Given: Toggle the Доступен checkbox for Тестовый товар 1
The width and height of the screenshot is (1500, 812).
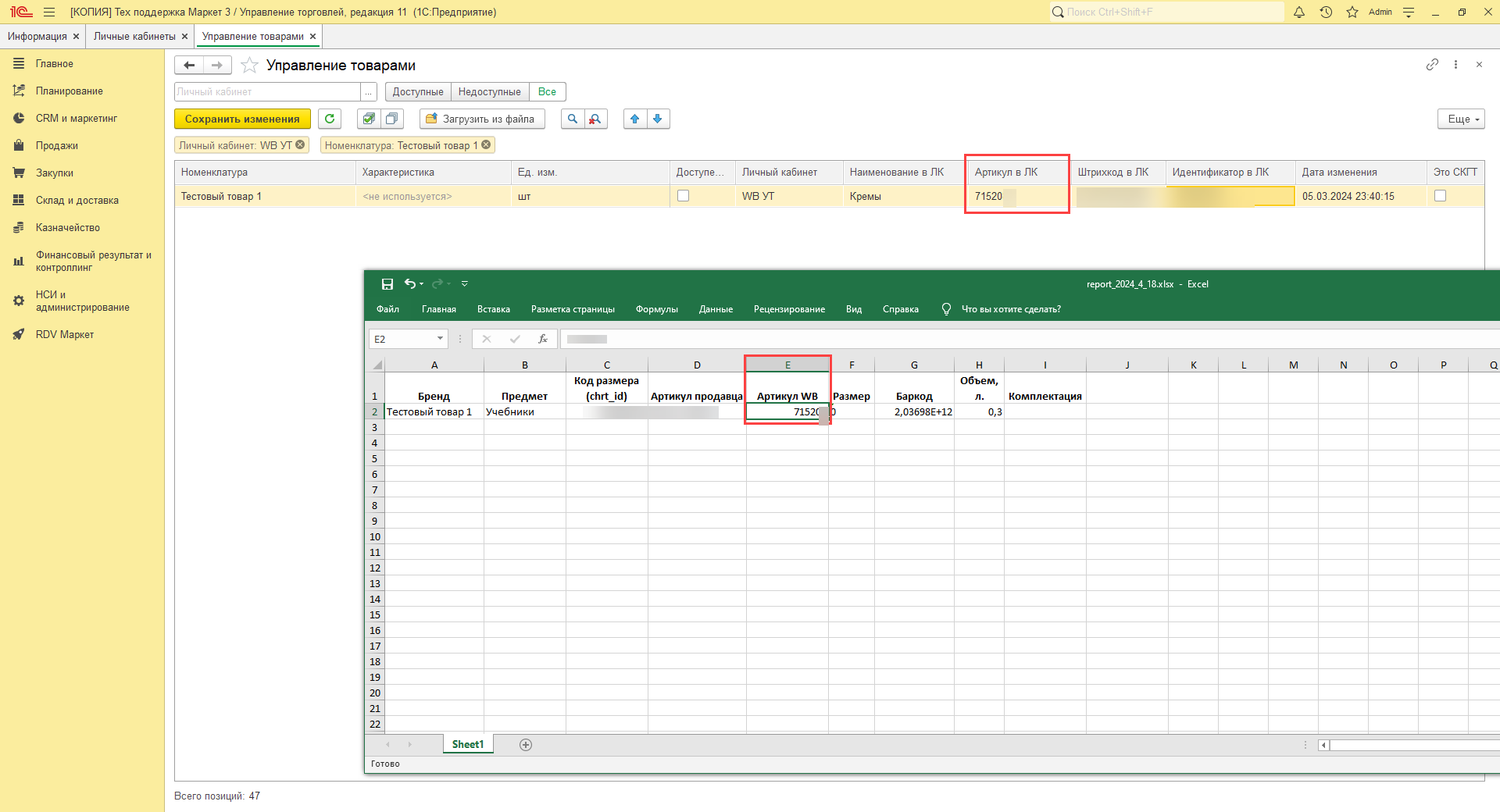Looking at the screenshot, I should click(684, 196).
